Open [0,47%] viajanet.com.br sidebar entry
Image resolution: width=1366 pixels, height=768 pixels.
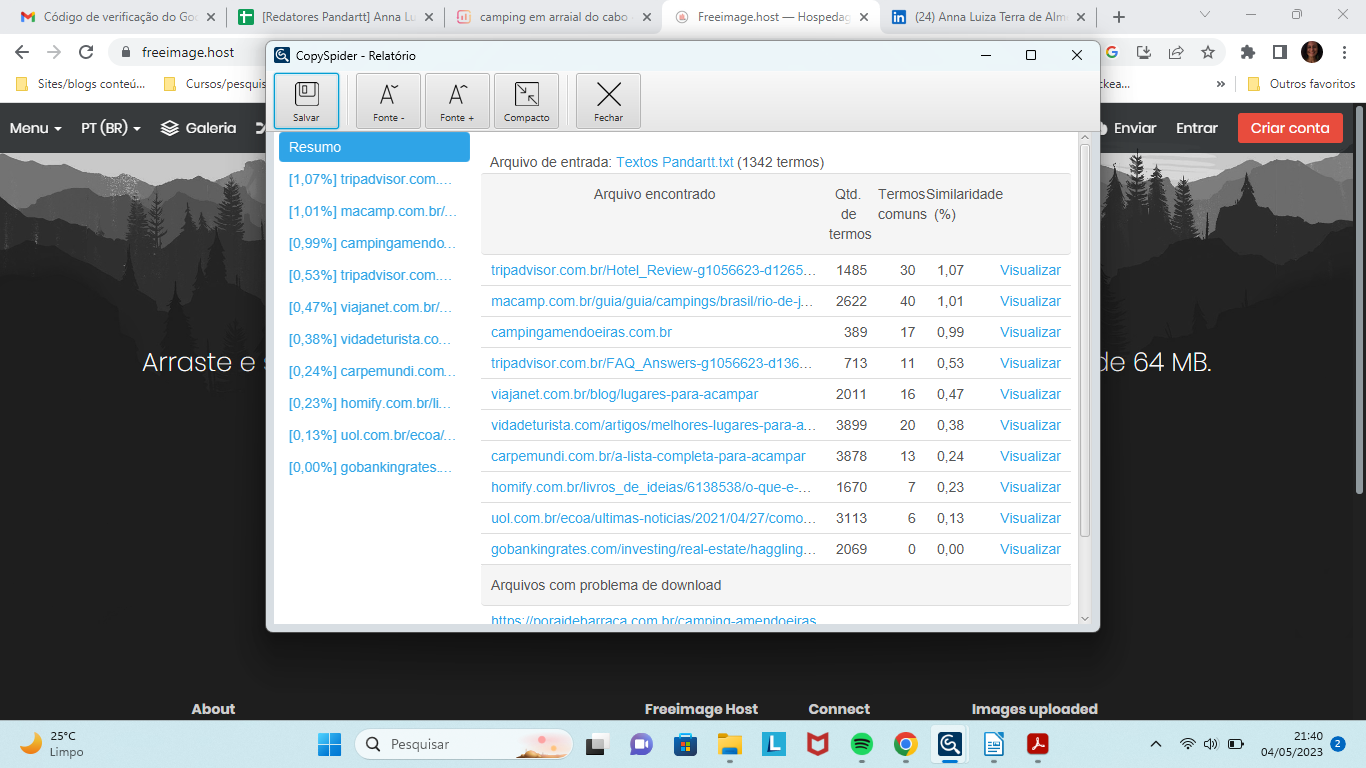pos(371,307)
